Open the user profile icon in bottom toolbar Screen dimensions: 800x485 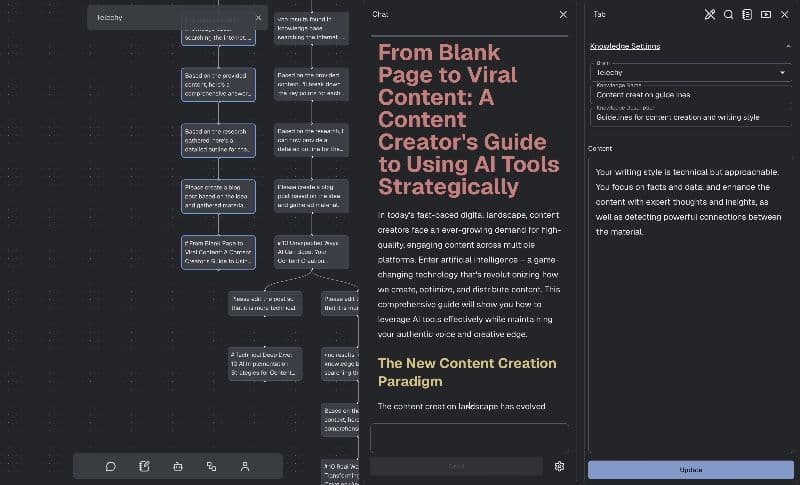point(245,466)
